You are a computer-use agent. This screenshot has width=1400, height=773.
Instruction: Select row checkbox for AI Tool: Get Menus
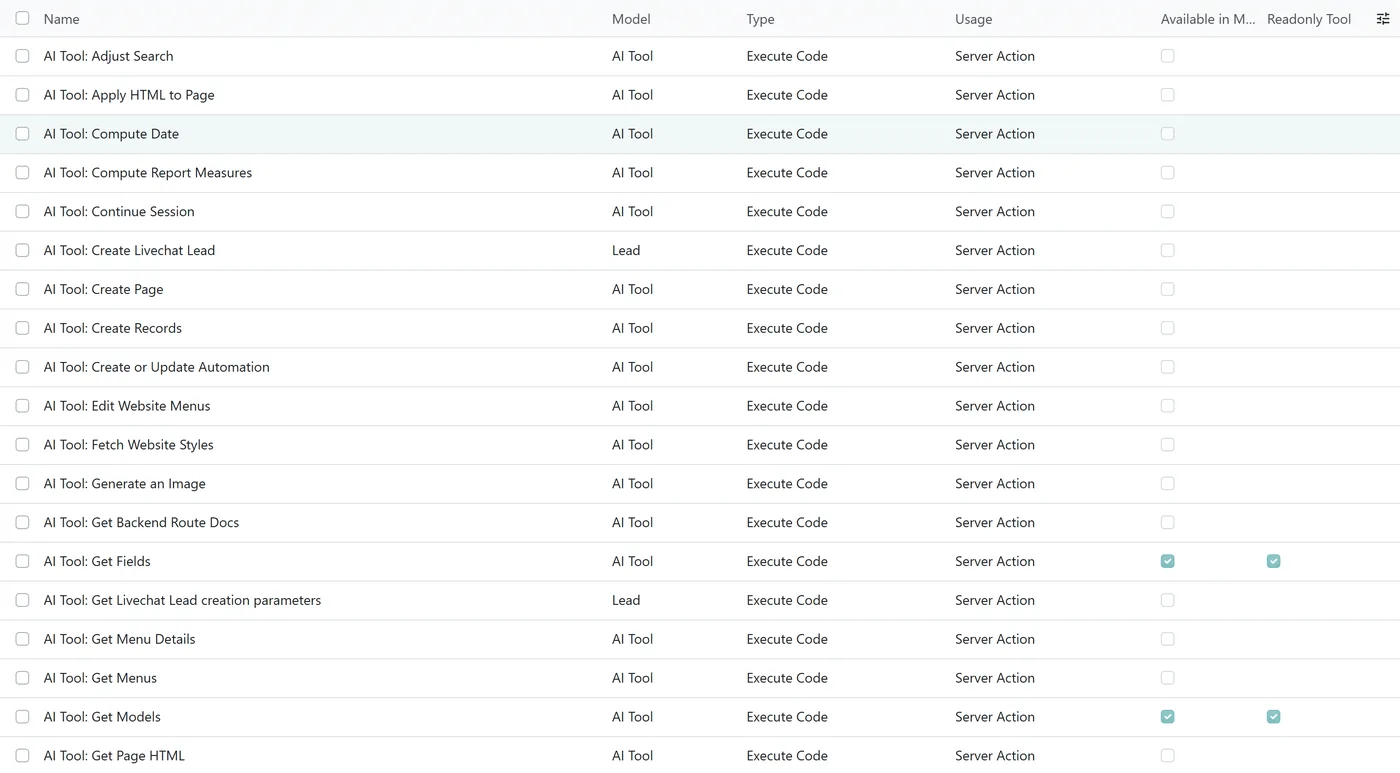click(22, 678)
